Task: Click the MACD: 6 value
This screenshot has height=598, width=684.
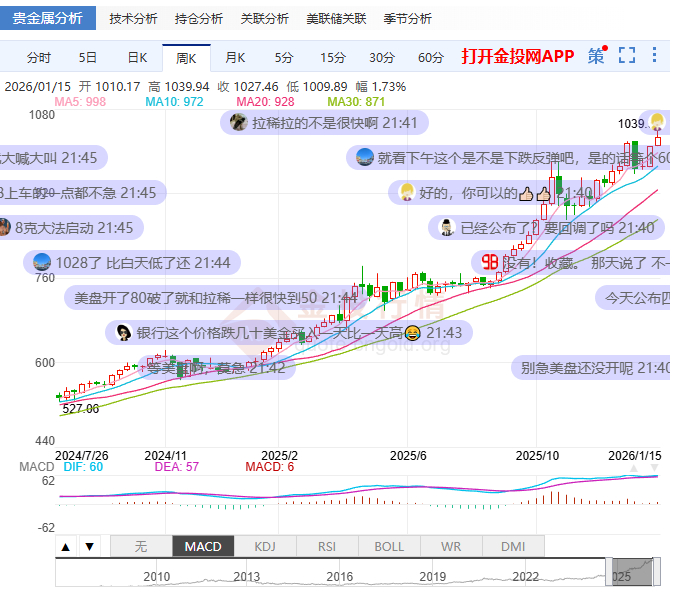Action: click(270, 467)
